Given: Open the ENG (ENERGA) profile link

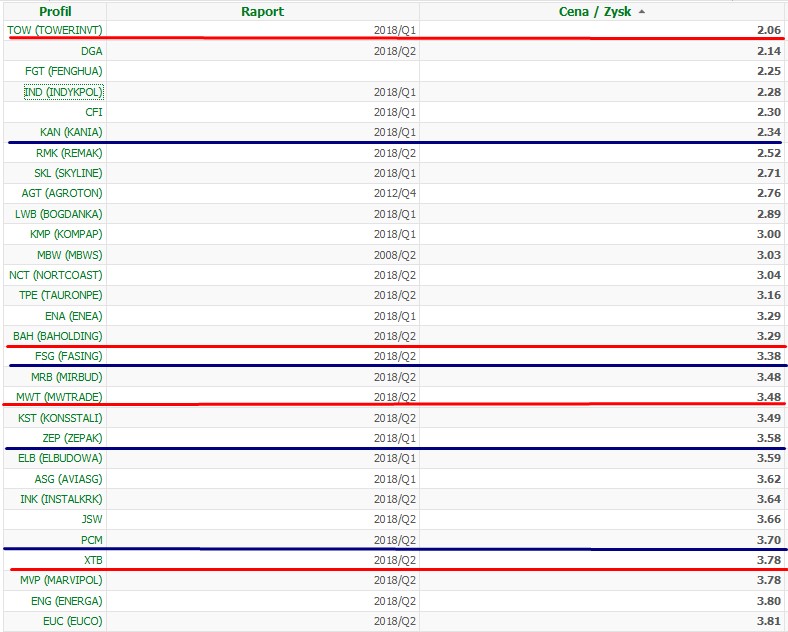Looking at the screenshot, I should (x=67, y=601).
